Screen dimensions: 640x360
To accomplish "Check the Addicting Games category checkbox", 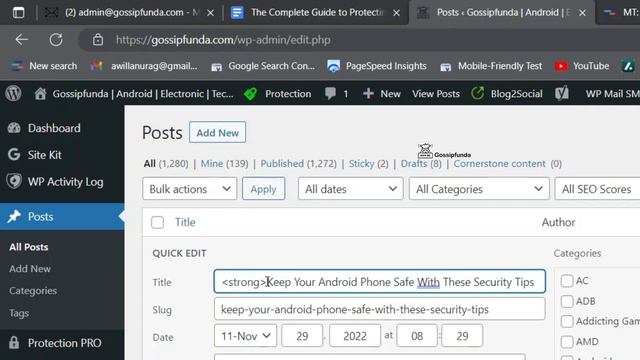I will (567, 321).
